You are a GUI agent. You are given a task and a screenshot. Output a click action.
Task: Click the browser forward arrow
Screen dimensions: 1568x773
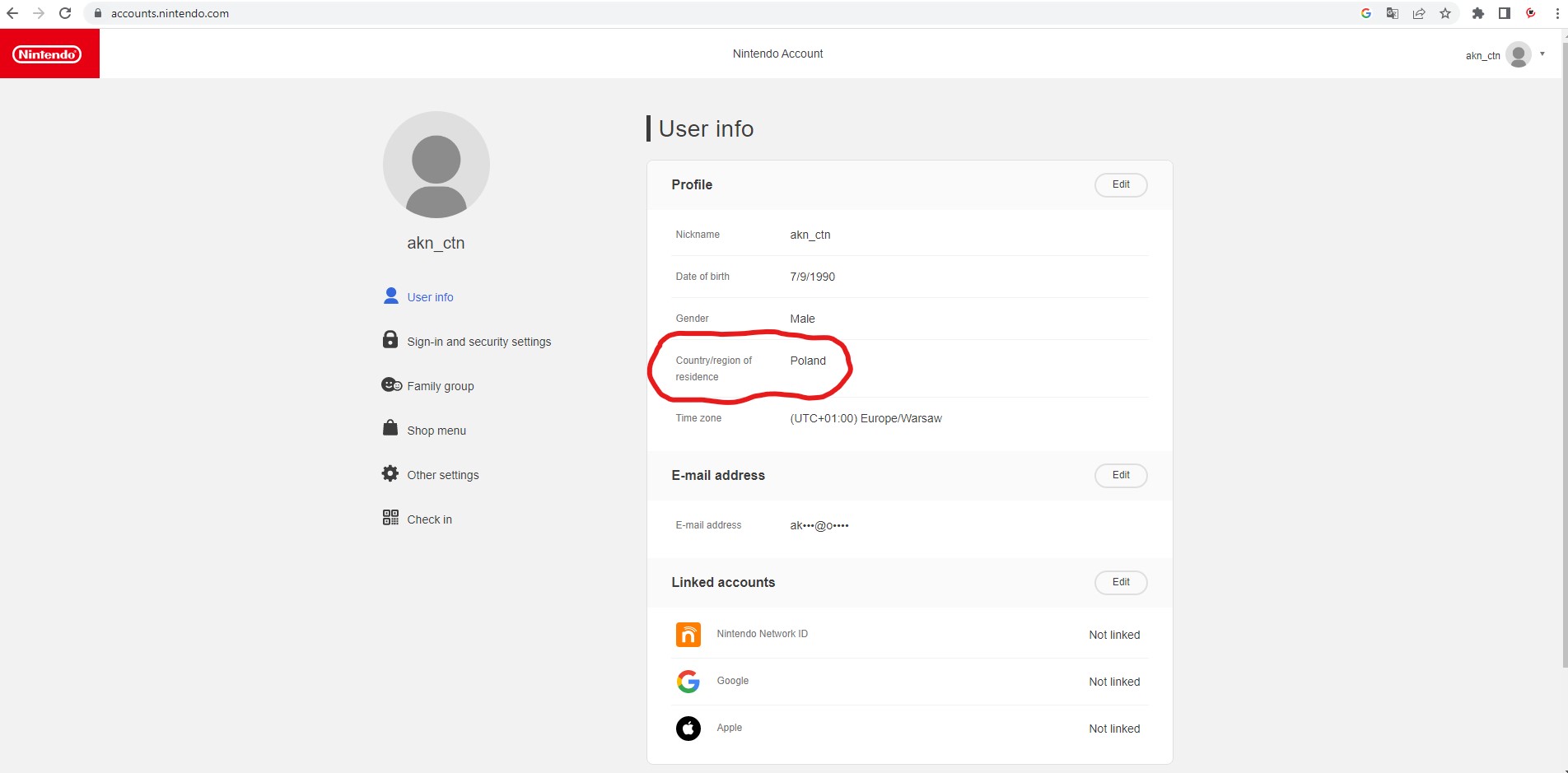[x=39, y=13]
